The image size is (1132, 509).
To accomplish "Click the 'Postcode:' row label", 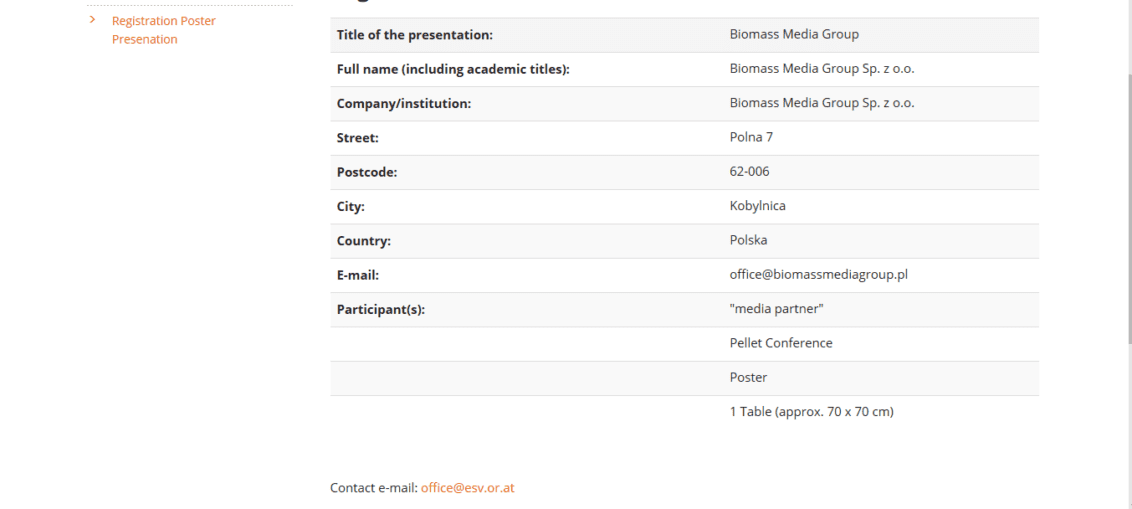I will coord(367,173).
